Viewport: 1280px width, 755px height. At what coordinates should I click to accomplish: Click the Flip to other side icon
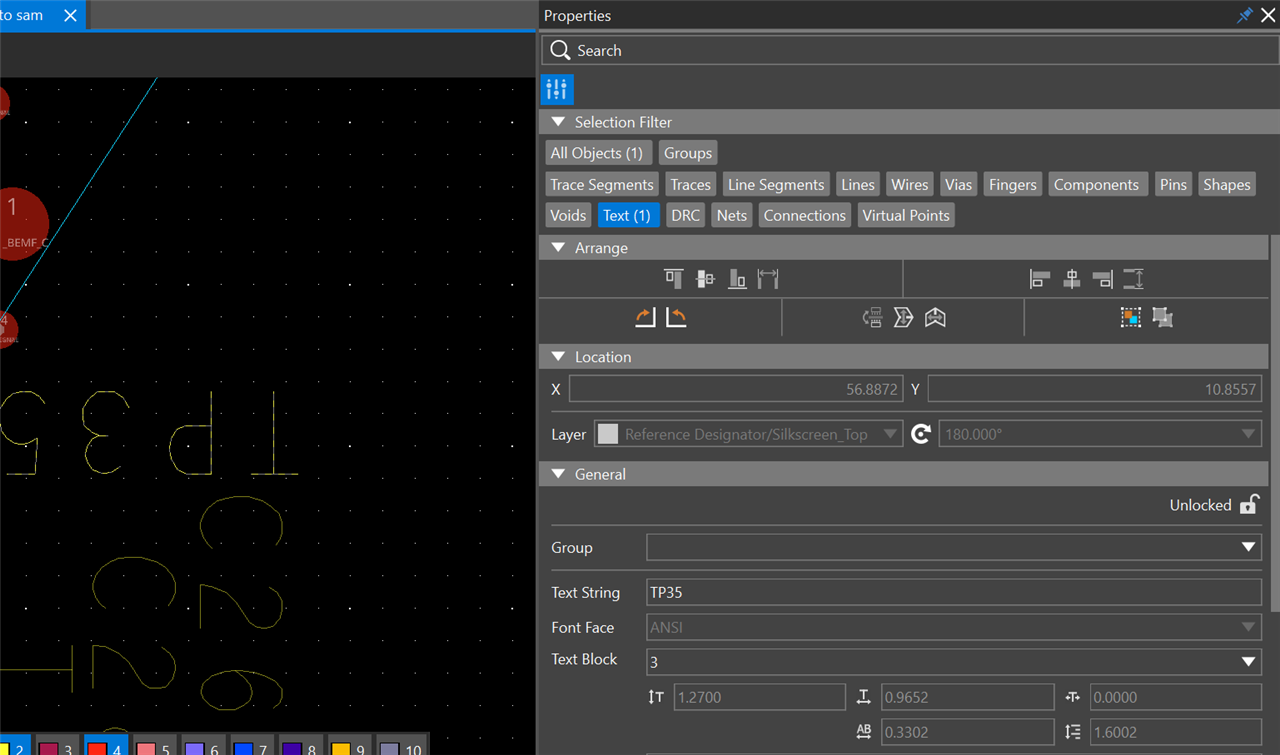pyautogui.click(x=872, y=317)
